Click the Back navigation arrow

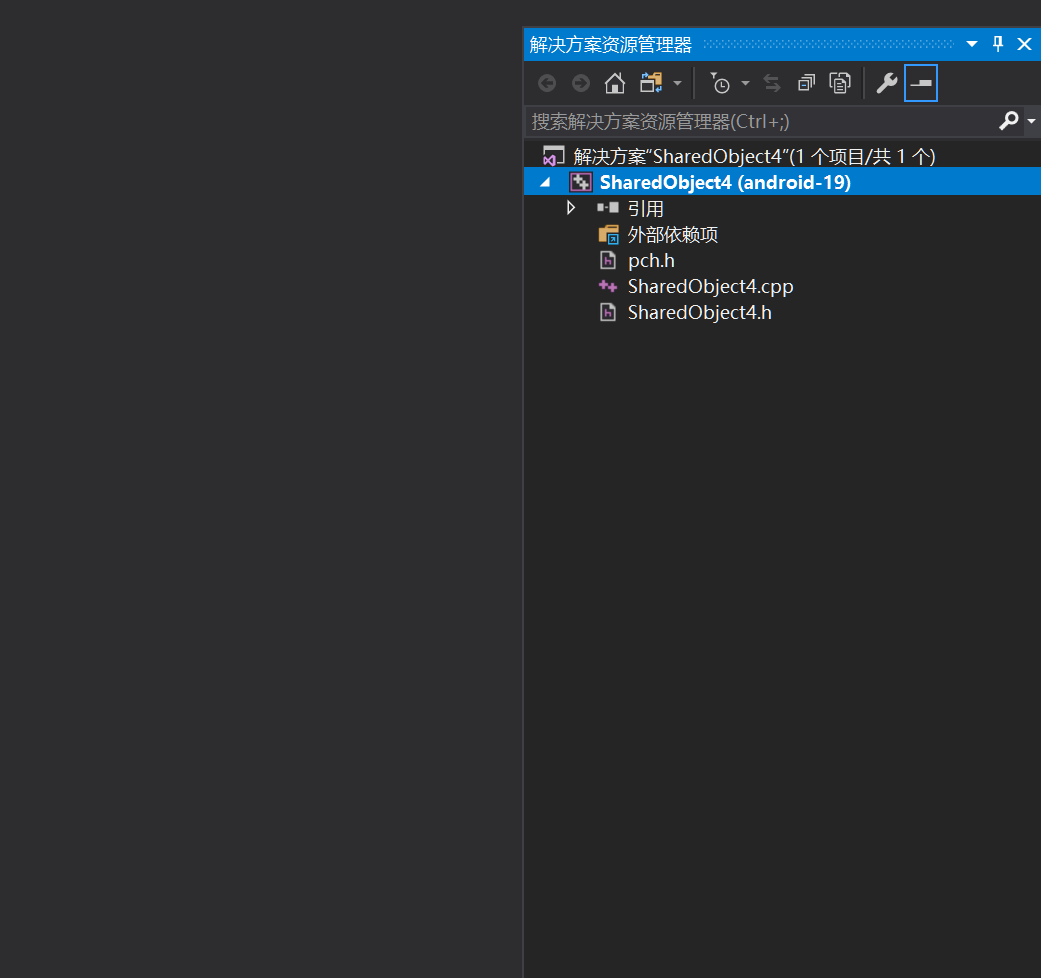pos(547,82)
